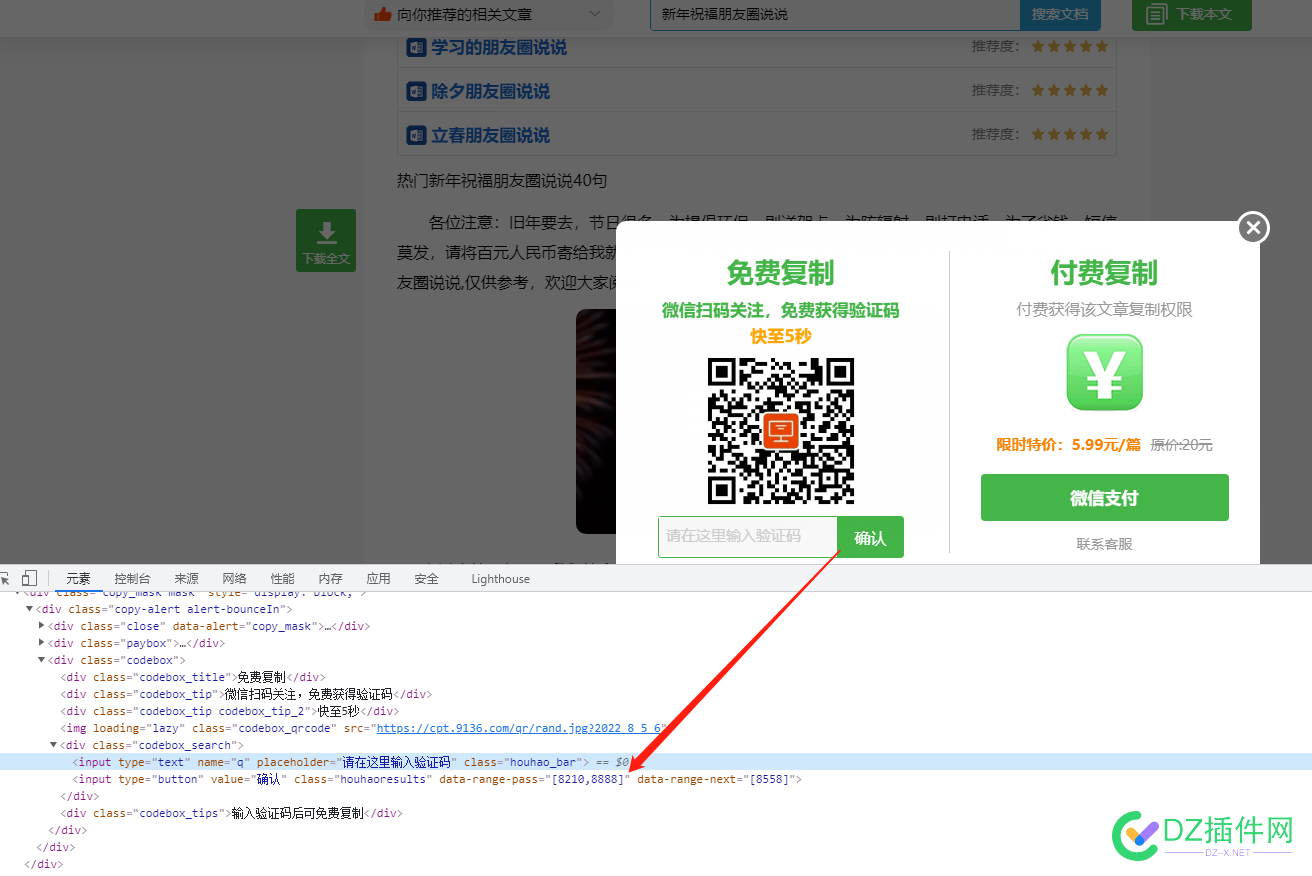This screenshot has width=1312, height=876.
Task: Click the green yuan payment icon
Action: [x=1104, y=372]
